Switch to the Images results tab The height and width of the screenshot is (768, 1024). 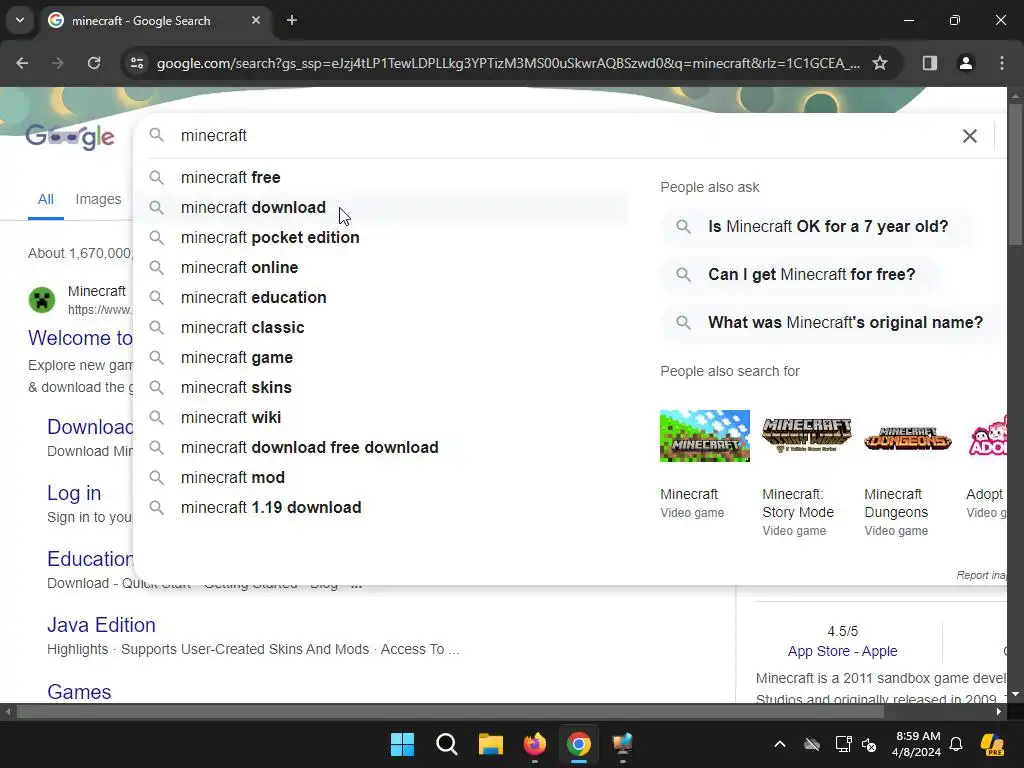tap(98, 199)
